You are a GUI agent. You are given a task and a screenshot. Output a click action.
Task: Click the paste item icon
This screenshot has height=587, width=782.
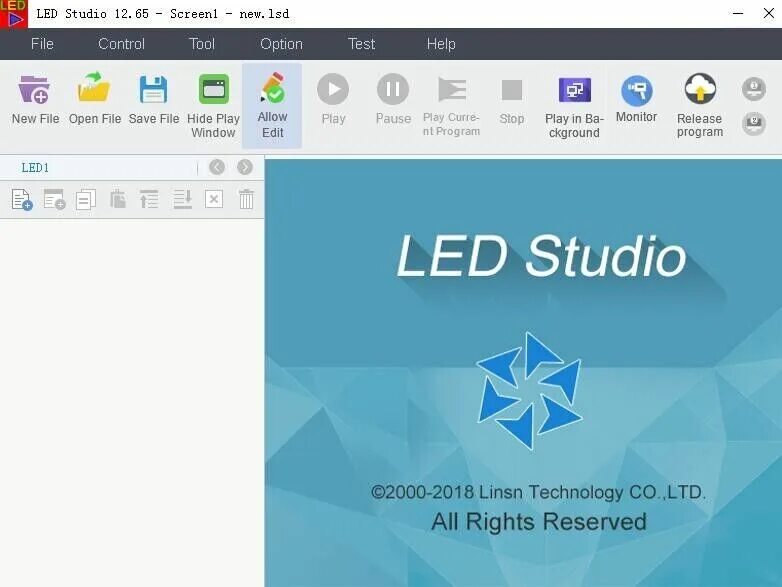(118, 199)
